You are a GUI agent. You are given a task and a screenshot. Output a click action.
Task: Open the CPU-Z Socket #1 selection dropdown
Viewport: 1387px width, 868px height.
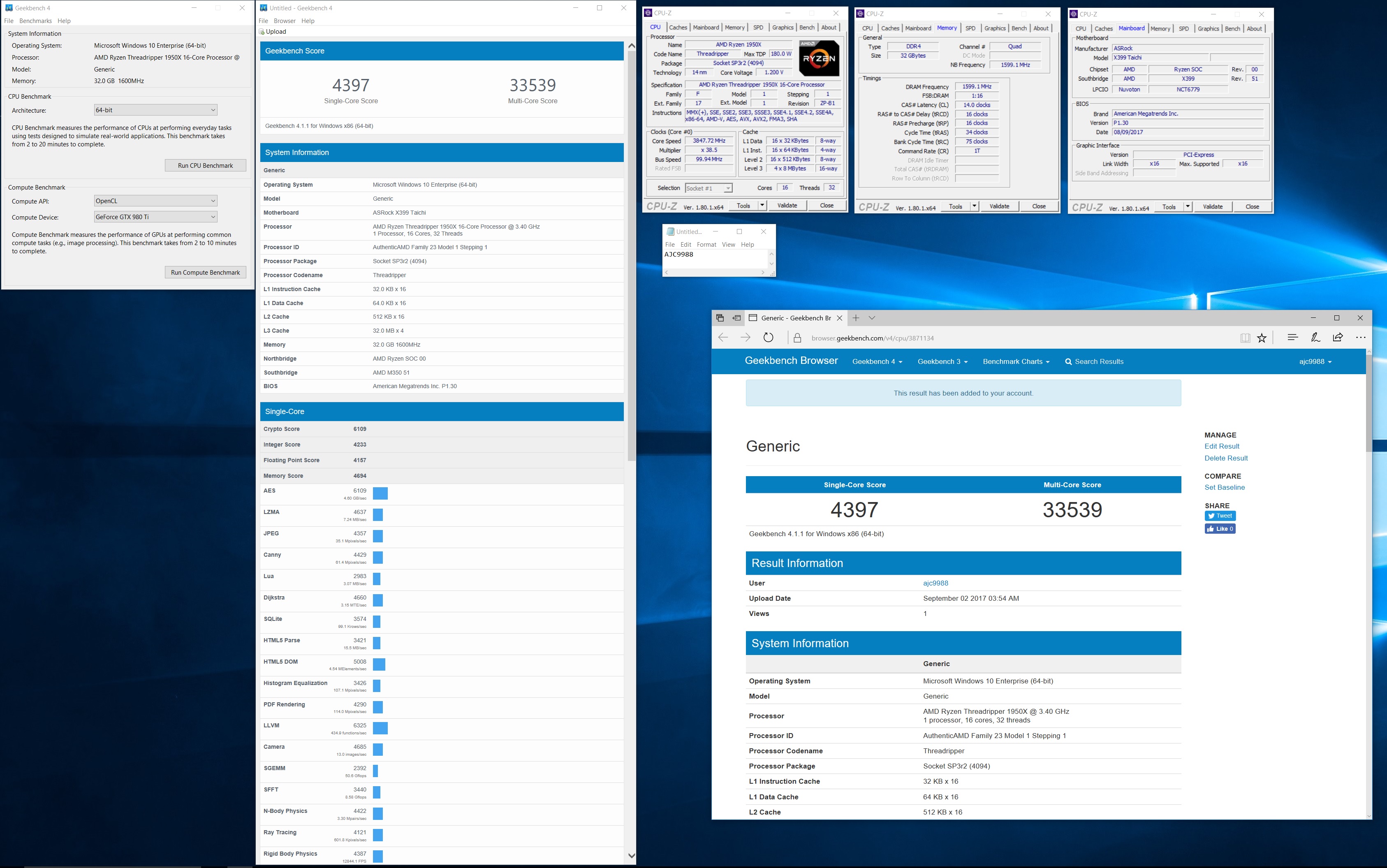pos(709,188)
